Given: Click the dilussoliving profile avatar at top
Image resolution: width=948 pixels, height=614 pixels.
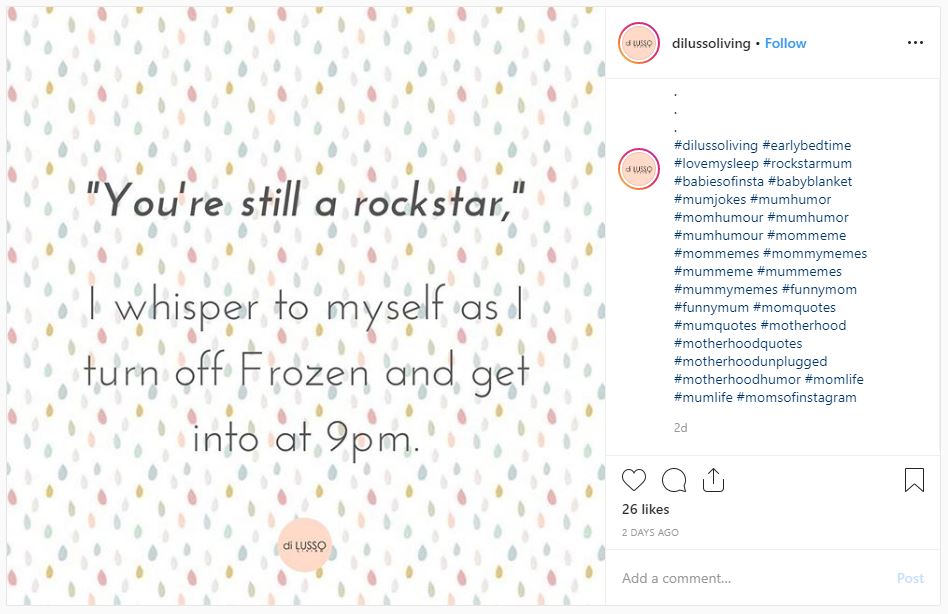Looking at the screenshot, I should pos(638,43).
